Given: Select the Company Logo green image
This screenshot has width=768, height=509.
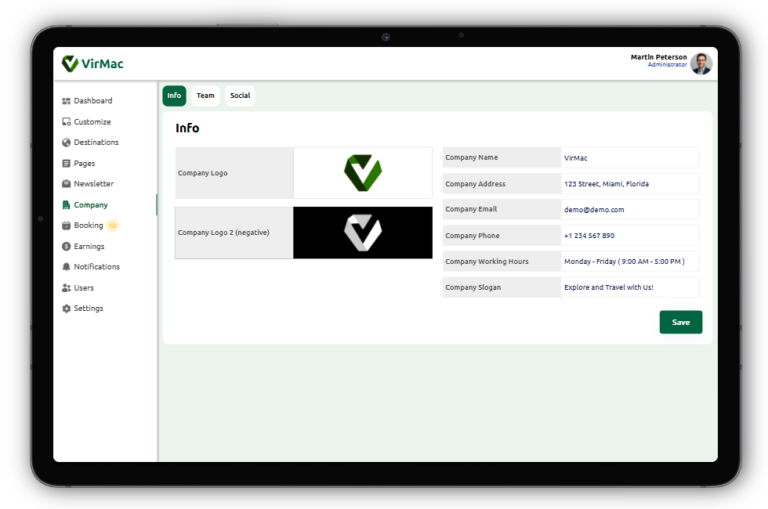Looking at the screenshot, I should click(x=363, y=173).
